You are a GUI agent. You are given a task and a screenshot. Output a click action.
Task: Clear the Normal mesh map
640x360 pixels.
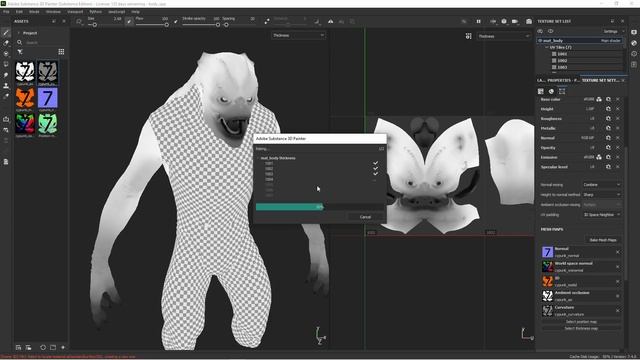pos(618,252)
